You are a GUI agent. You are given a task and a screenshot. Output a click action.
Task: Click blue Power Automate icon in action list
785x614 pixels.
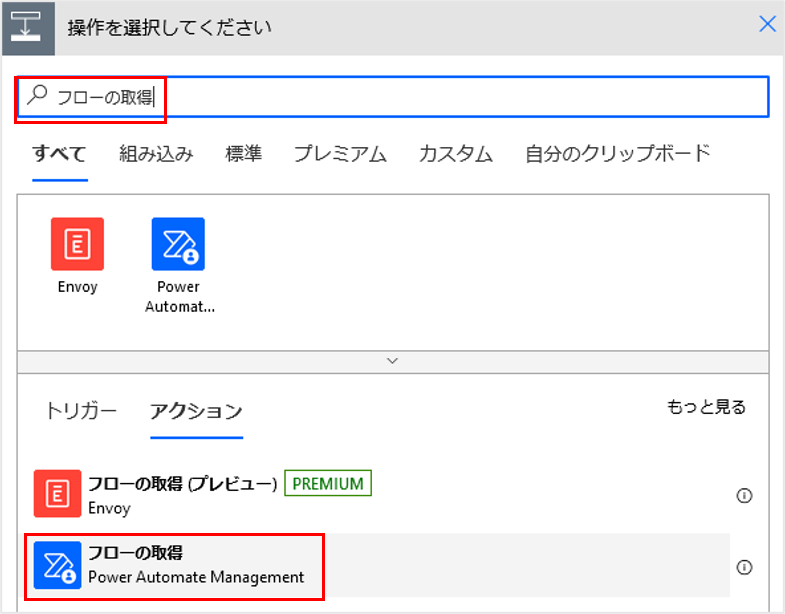(57, 566)
